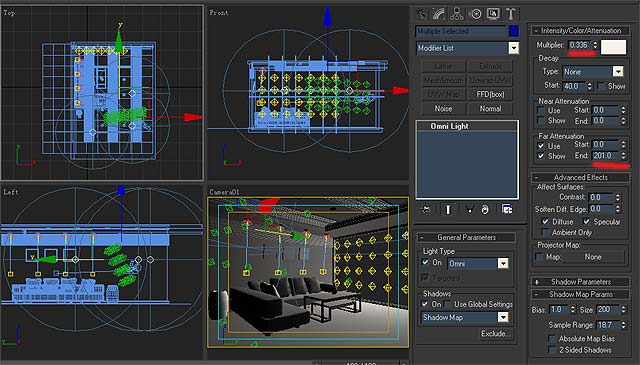The width and height of the screenshot is (640, 365).
Task: Open the Create command panel tab
Action: [422, 14]
